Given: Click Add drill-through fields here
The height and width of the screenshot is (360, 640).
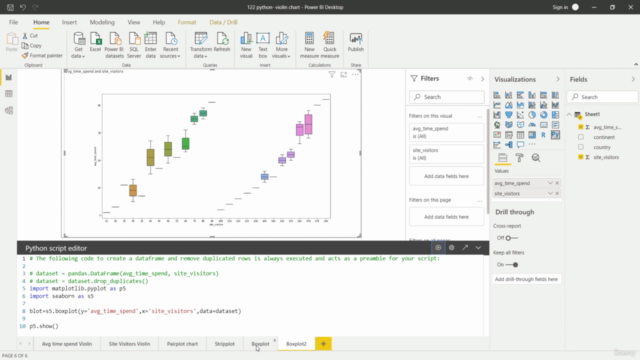Looking at the screenshot, I should [526, 279].
